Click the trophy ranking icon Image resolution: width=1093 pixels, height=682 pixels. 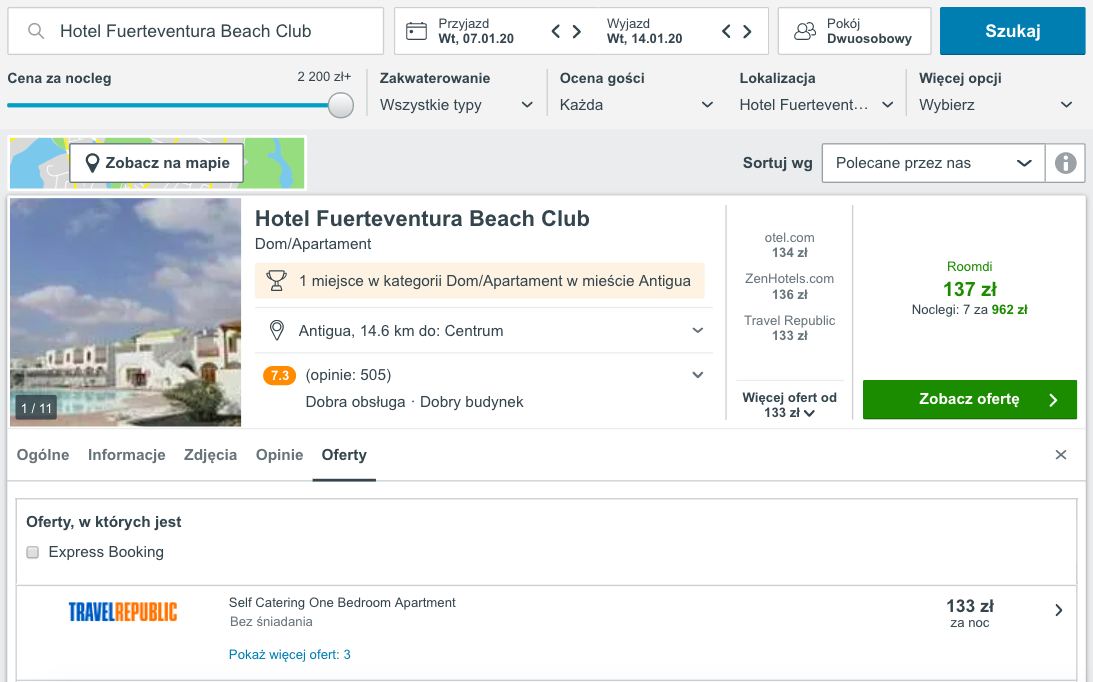pyautogui.click(x=276, y=280)
